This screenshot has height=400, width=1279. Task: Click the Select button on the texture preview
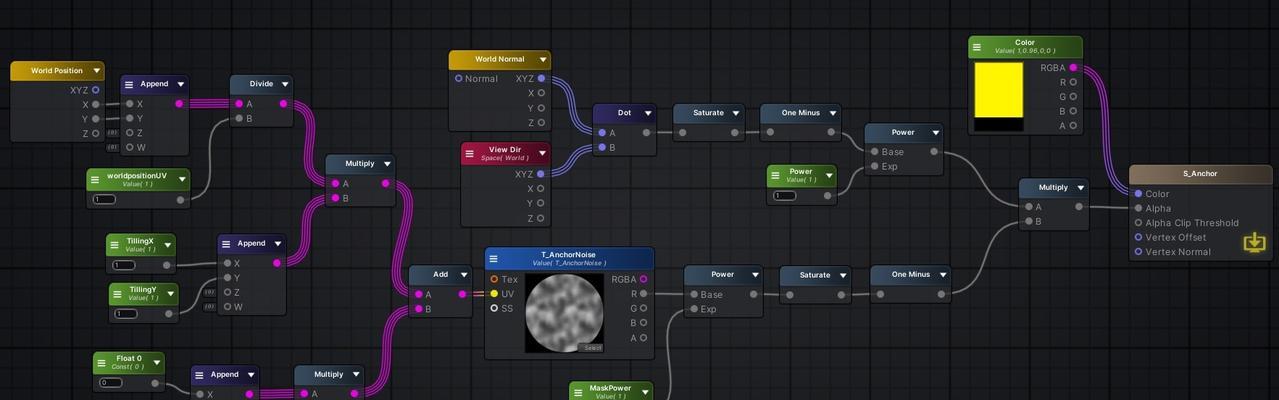[592, 347]
